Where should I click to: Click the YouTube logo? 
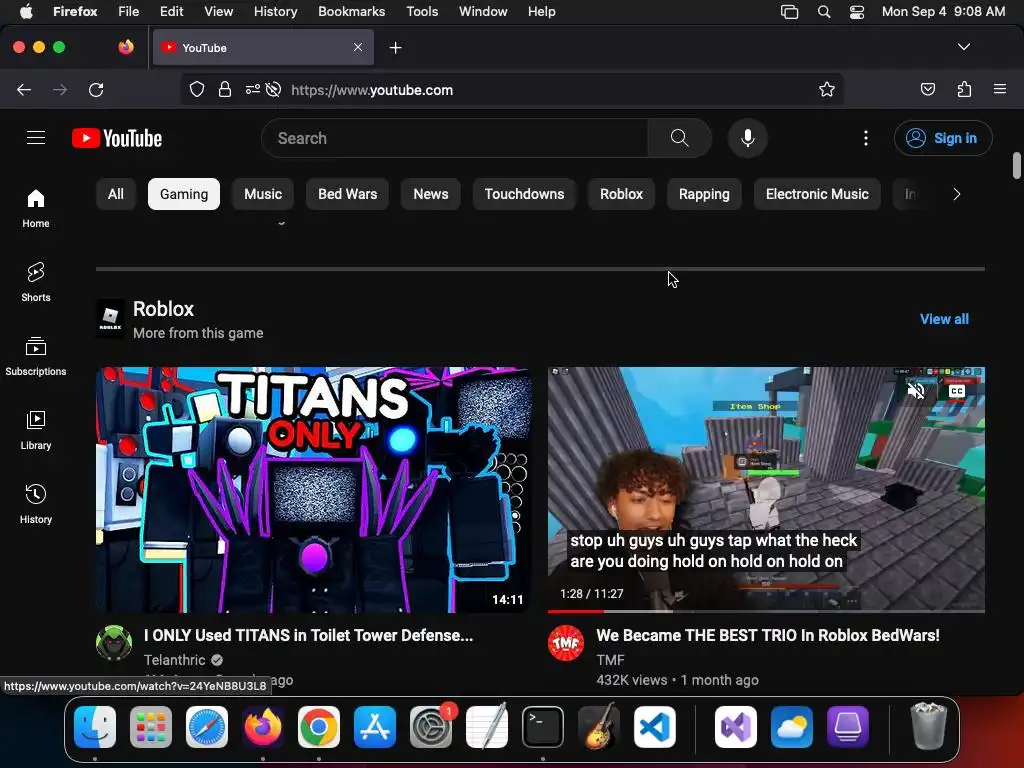click(117, 138)
